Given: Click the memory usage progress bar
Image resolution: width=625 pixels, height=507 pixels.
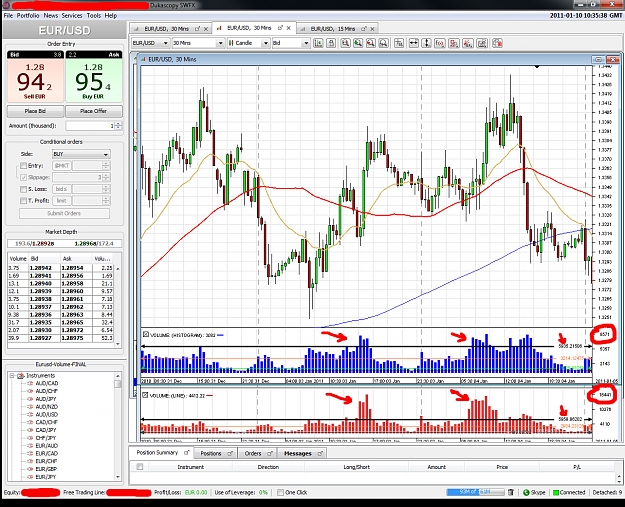Looking at the screenshot, I should pyautogui.click(x=475, y=492).
